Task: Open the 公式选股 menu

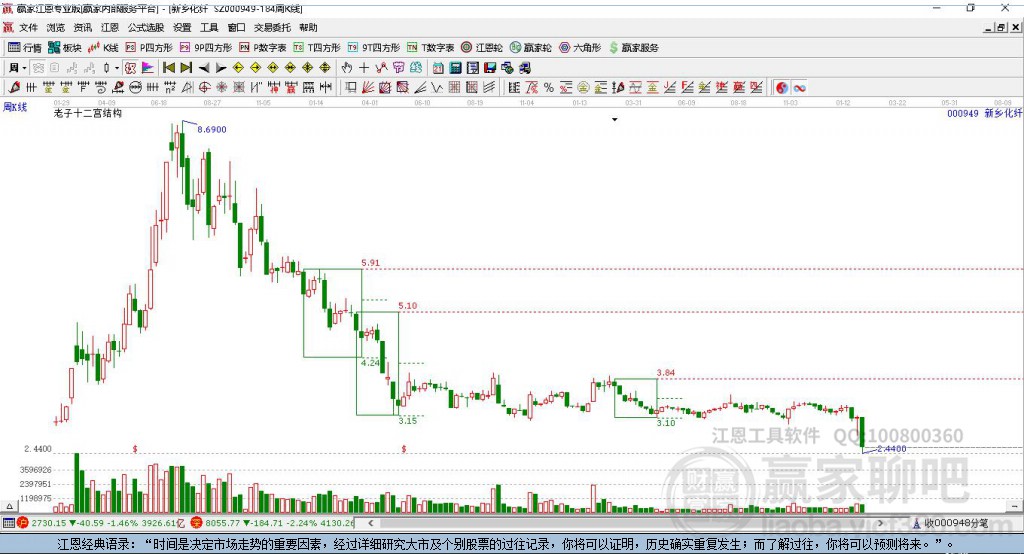Action: tap(146, 27)
